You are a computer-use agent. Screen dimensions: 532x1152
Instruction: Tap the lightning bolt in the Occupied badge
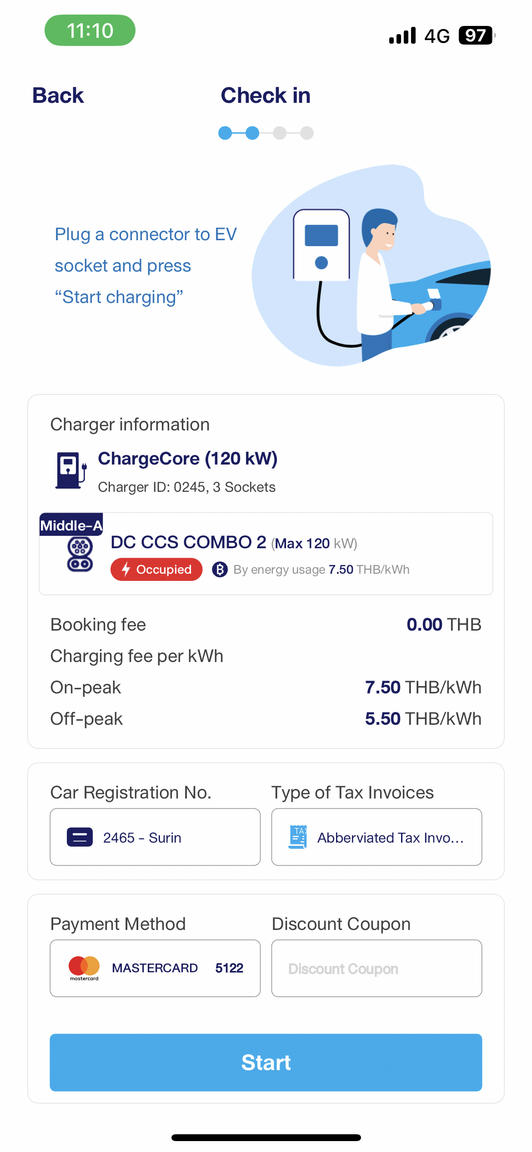(126, 569)
